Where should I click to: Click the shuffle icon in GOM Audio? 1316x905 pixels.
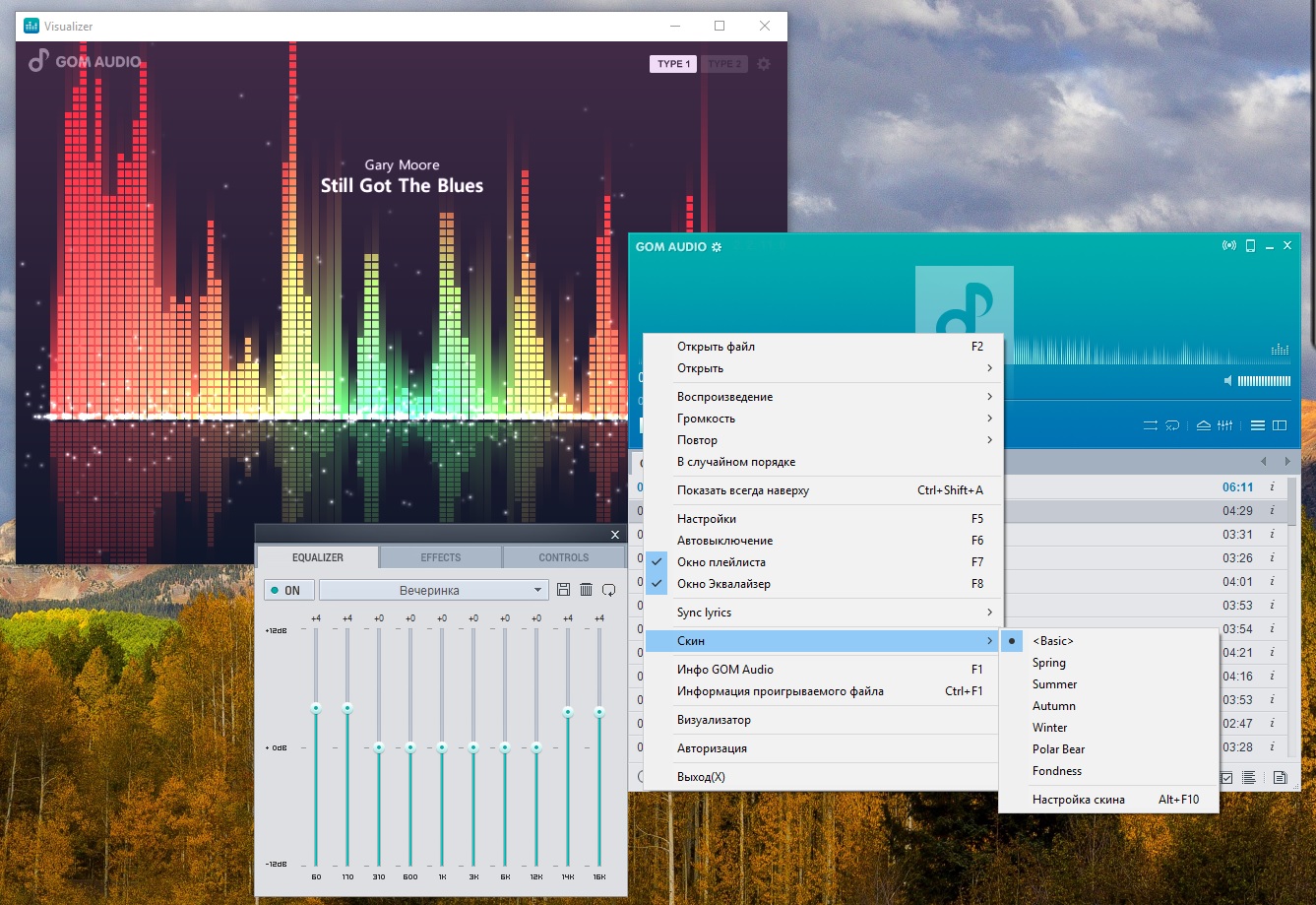click(1150, 425)
